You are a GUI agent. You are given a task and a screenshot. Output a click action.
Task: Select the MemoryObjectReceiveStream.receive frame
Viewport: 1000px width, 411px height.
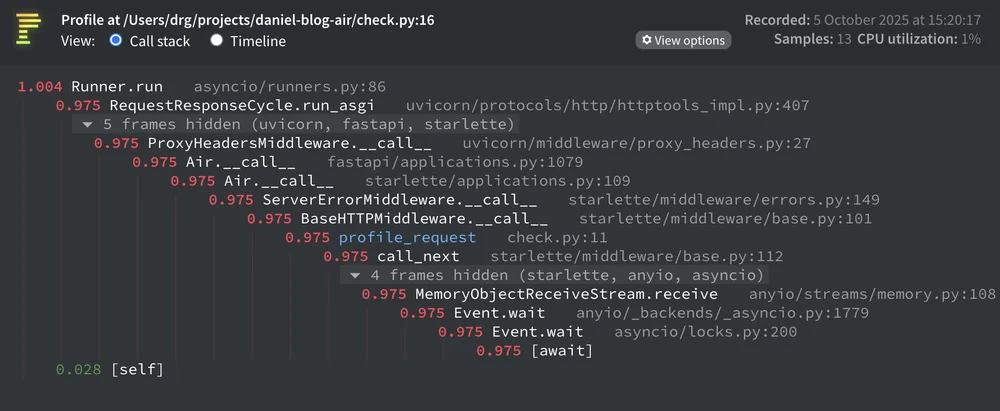coord(679,295)
